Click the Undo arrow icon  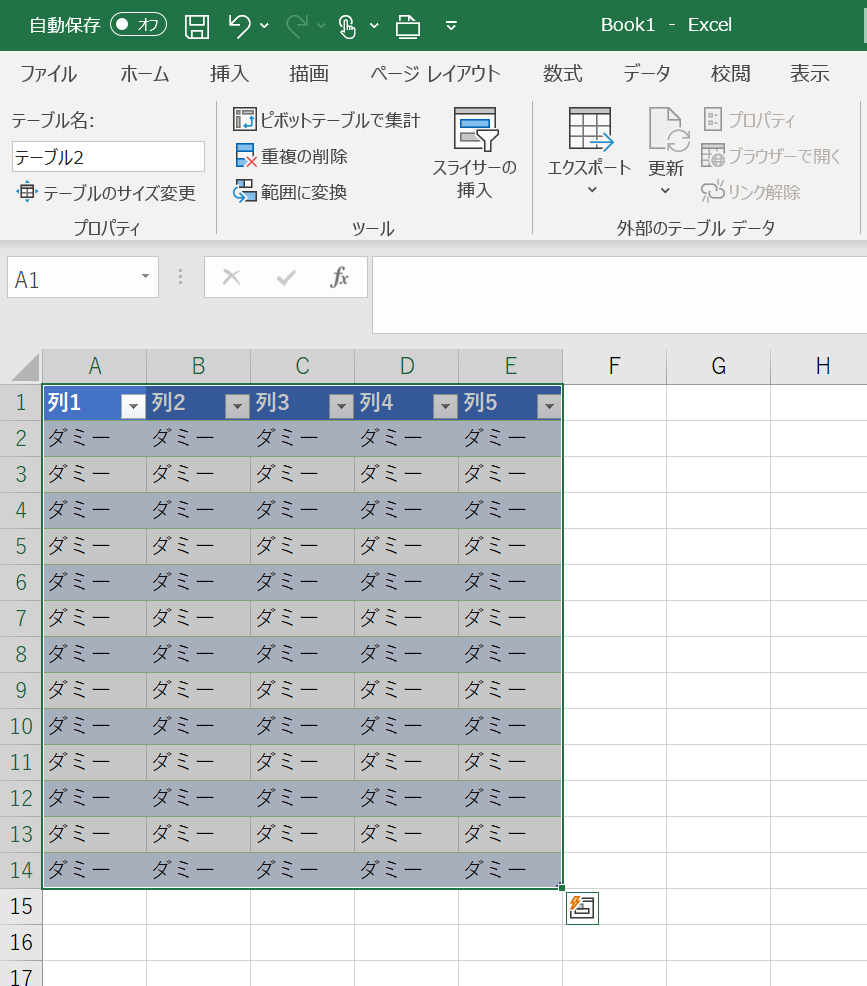(x=240, y=25)
